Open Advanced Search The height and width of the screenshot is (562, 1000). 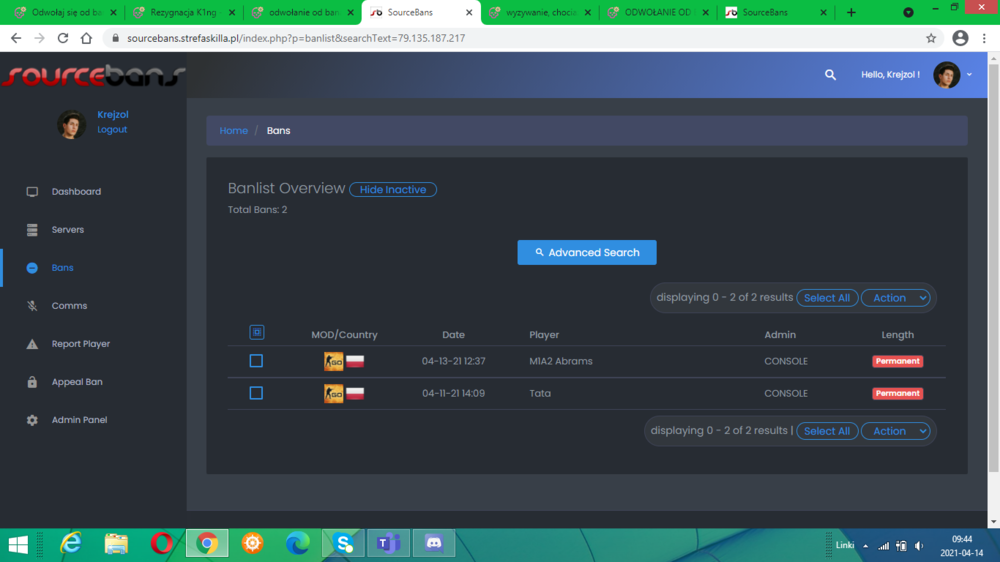click(587, 253)
